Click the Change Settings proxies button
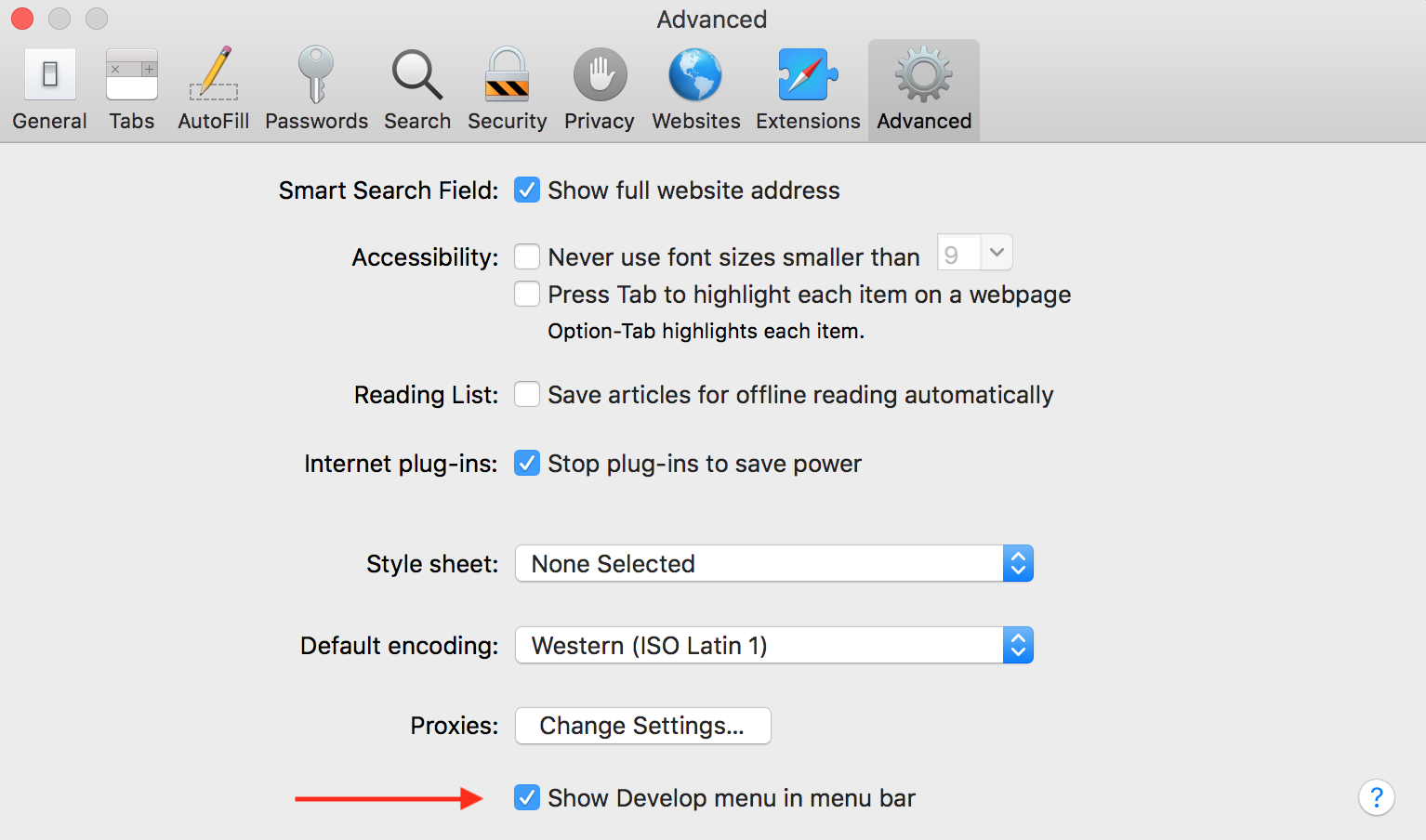 point(642,726)
